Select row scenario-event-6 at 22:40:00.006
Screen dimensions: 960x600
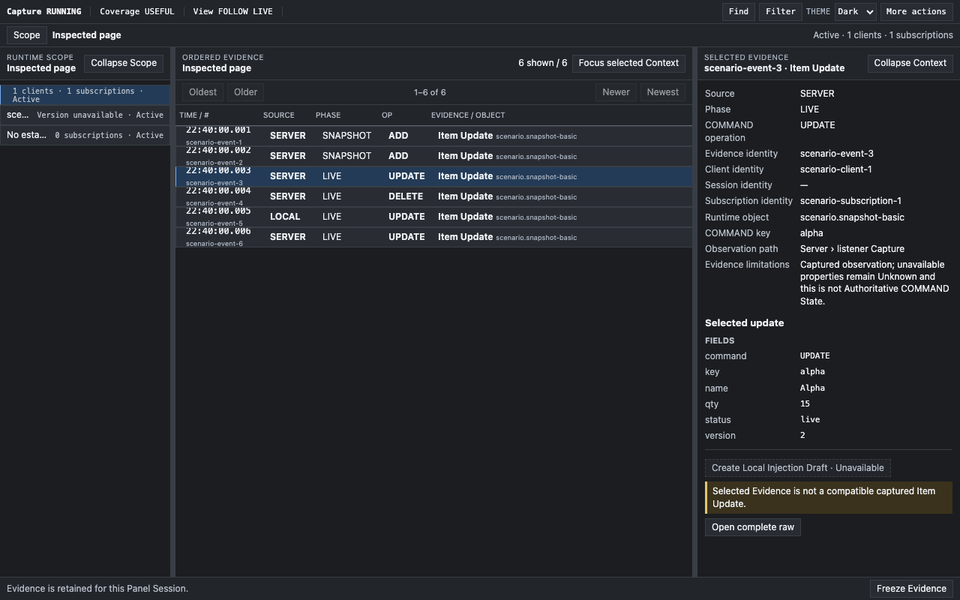pos(434,237)
